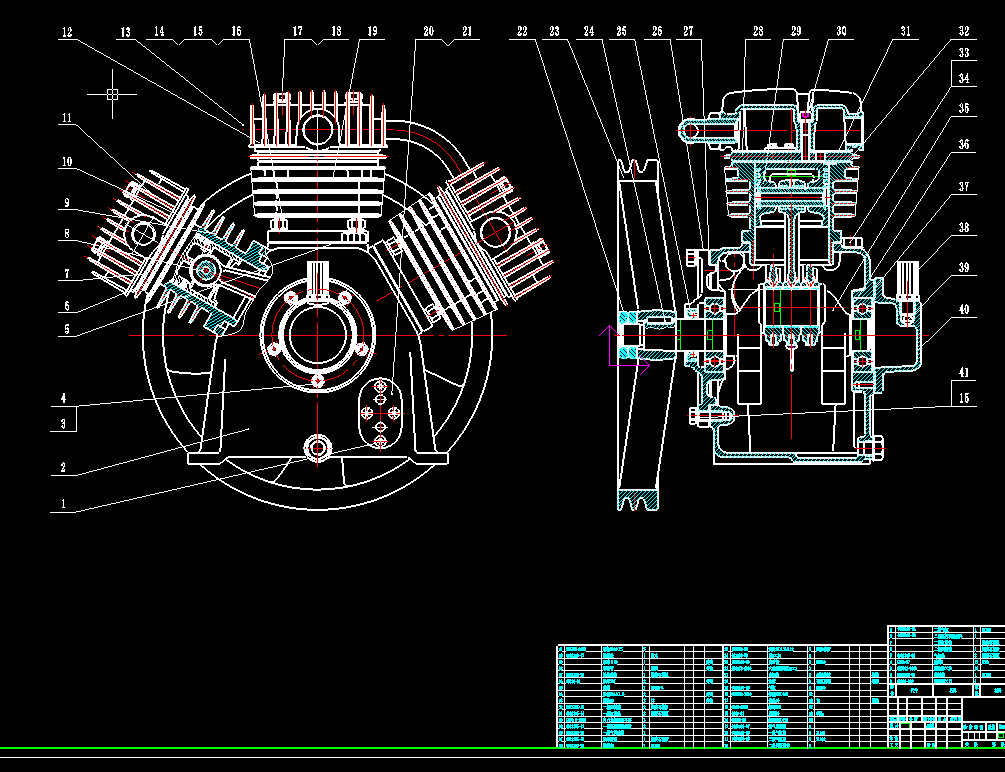Click part callout number 28
Viewport: 1005px width, 772px height.
[758, 31]
